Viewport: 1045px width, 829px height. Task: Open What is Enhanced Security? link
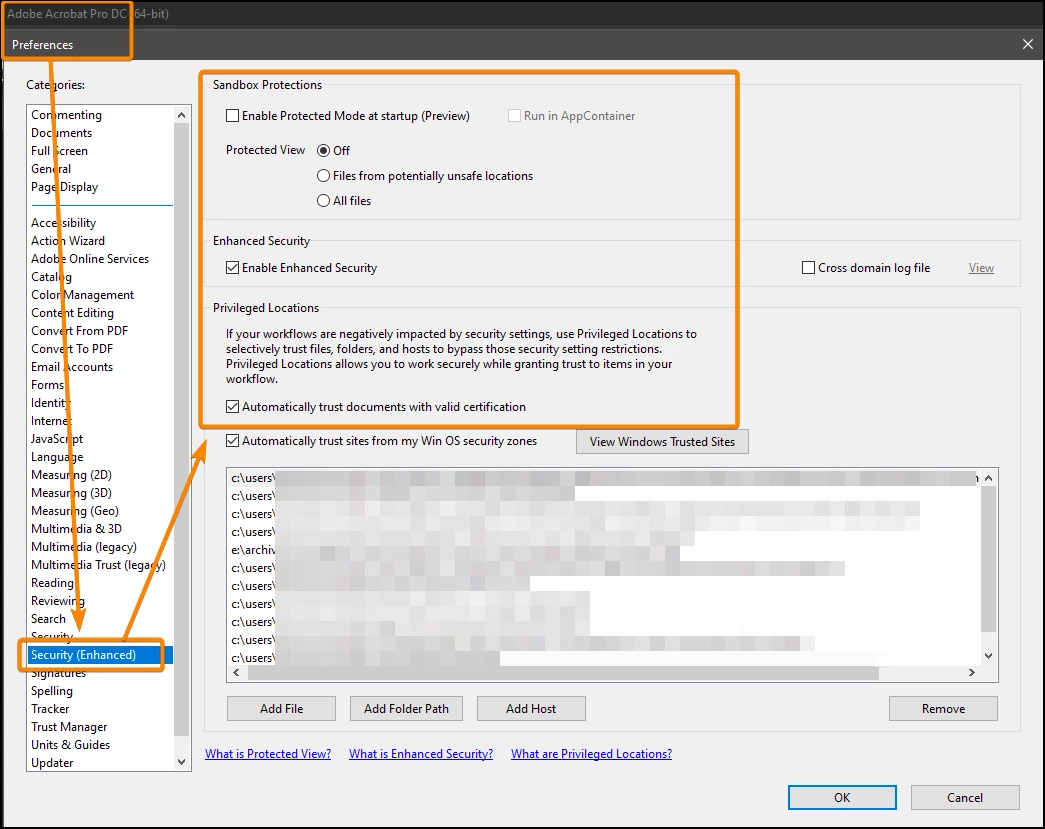pos(421,754)
